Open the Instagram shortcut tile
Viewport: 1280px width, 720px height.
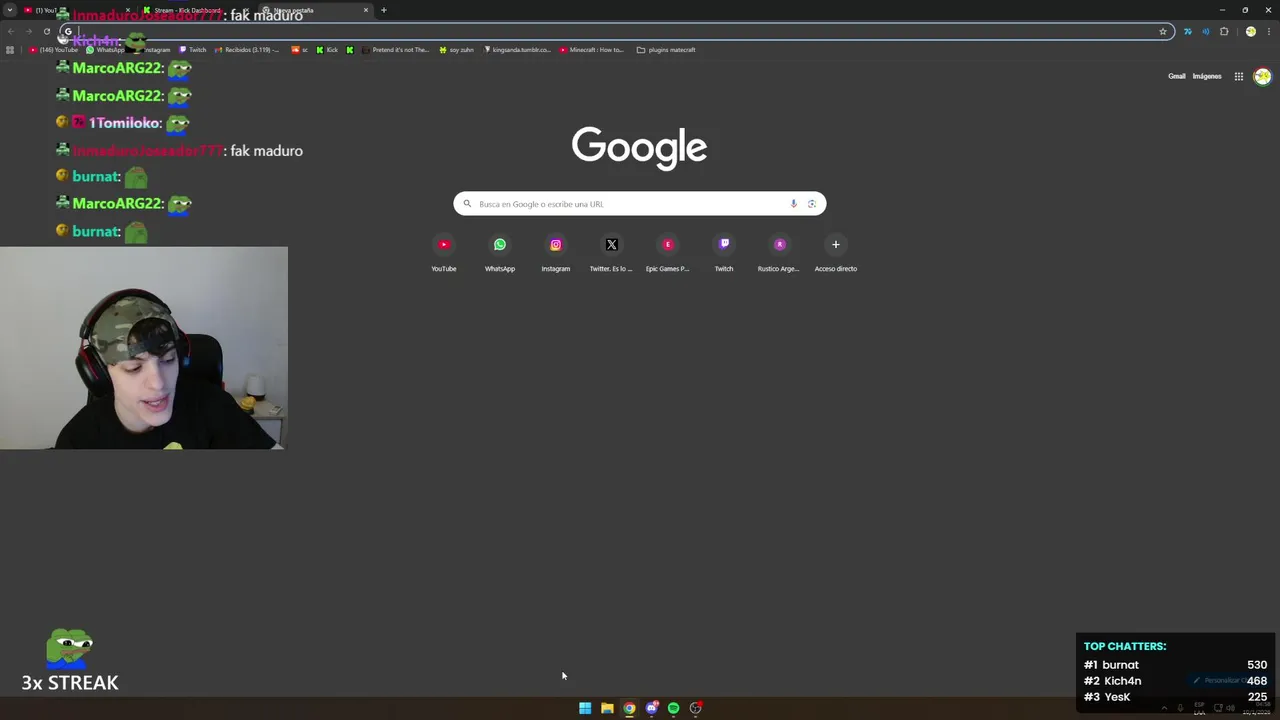pyautogui.click(x=556, y=253)
